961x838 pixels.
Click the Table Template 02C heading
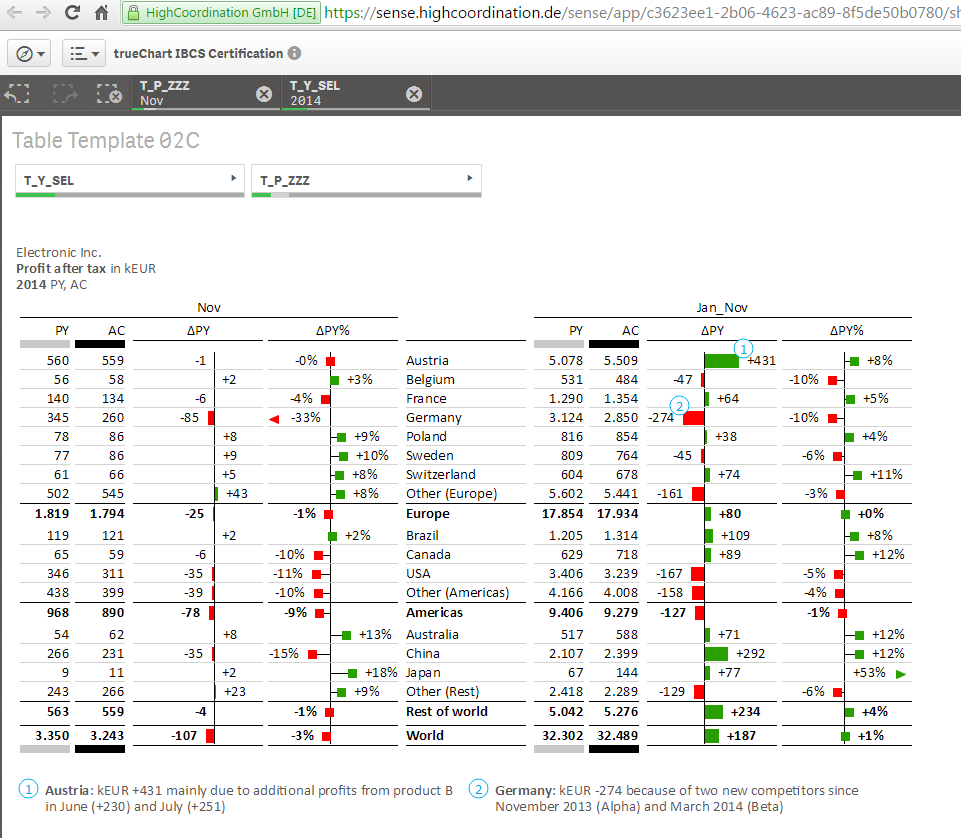pyautogui.click(x=106, y=141)
